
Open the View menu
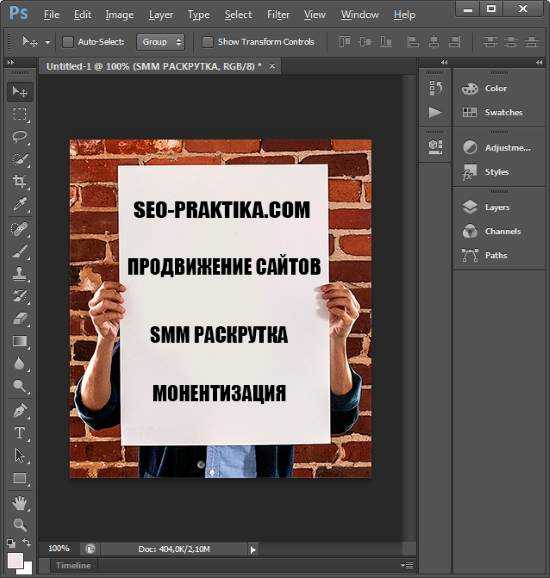pyautogui.click(x=314, y=15)
